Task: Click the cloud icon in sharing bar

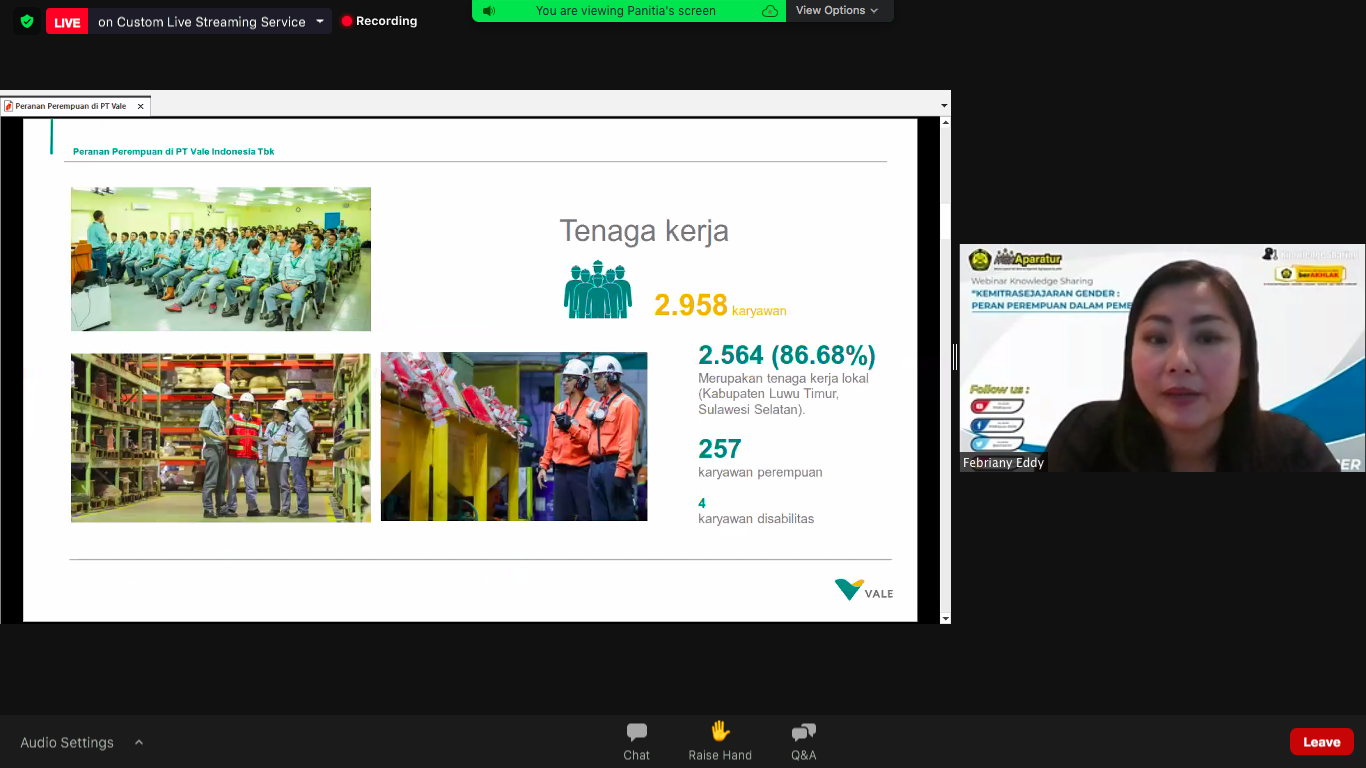Action: click(769, 11)
